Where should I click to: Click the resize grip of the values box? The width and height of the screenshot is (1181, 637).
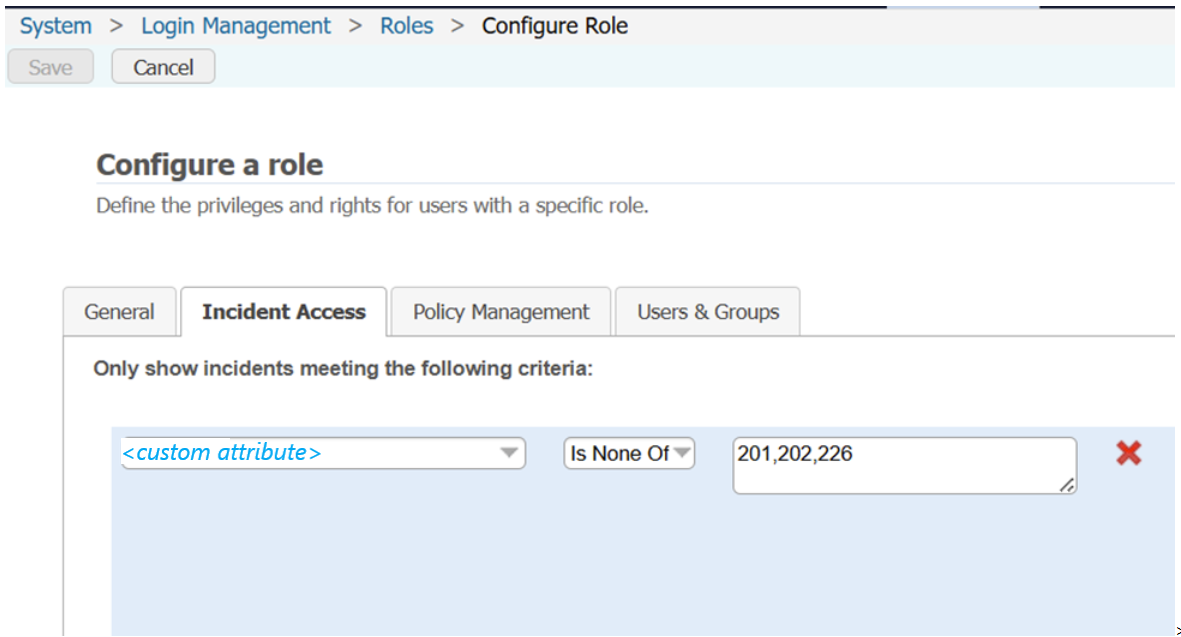pos(1067,485)
